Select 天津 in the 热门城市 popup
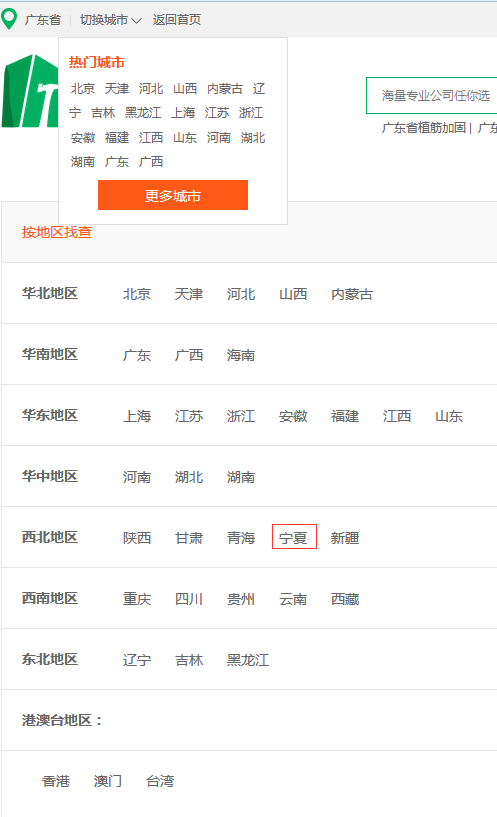Screen dimensions: 497x817 [x=117, y=89]
